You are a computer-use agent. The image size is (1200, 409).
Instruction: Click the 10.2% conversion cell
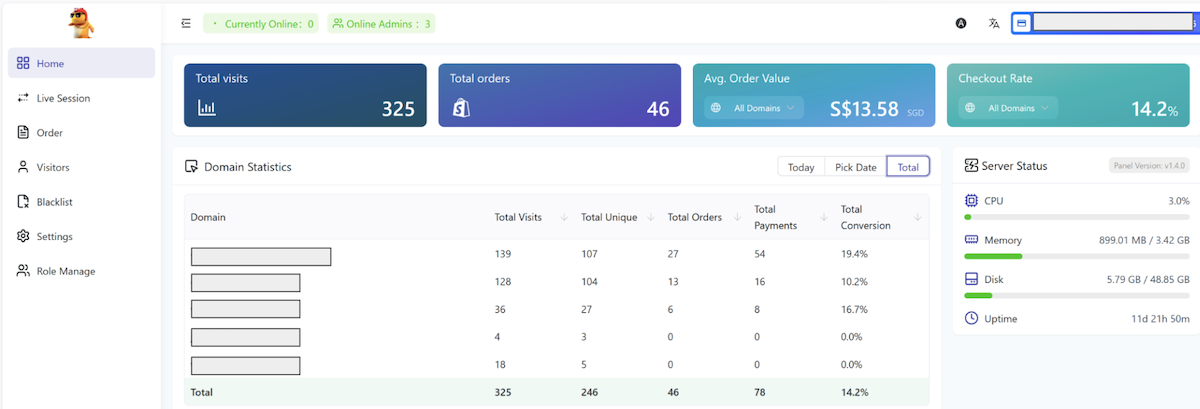pos(854,282)
